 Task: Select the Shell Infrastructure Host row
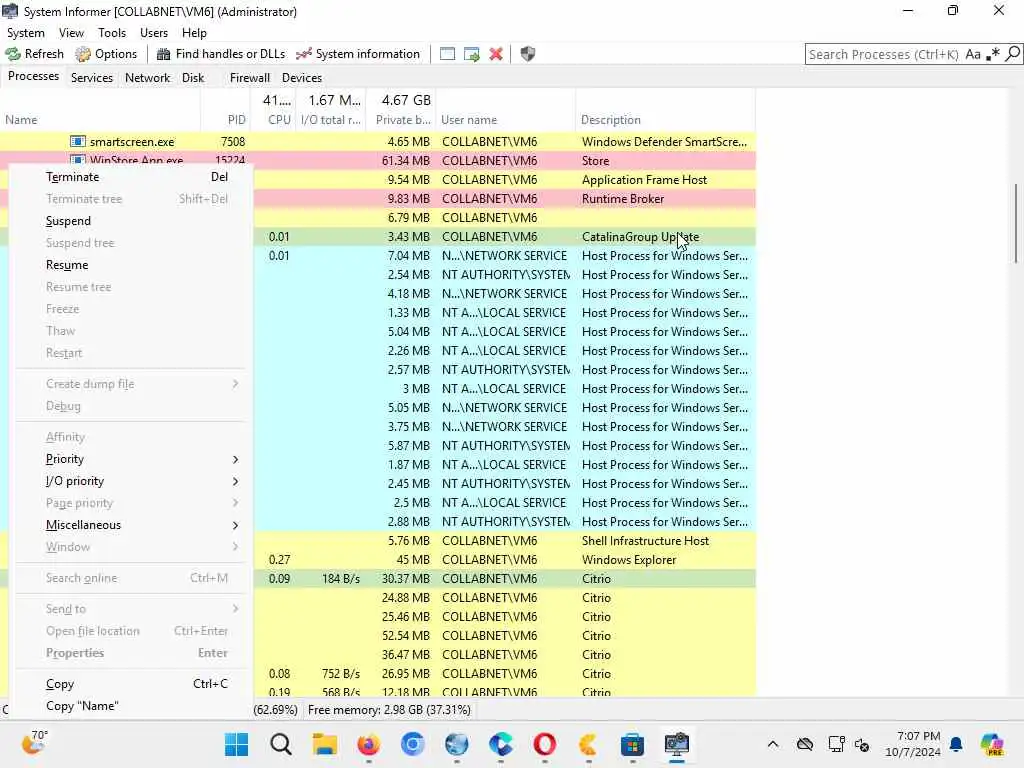point(504,541)
